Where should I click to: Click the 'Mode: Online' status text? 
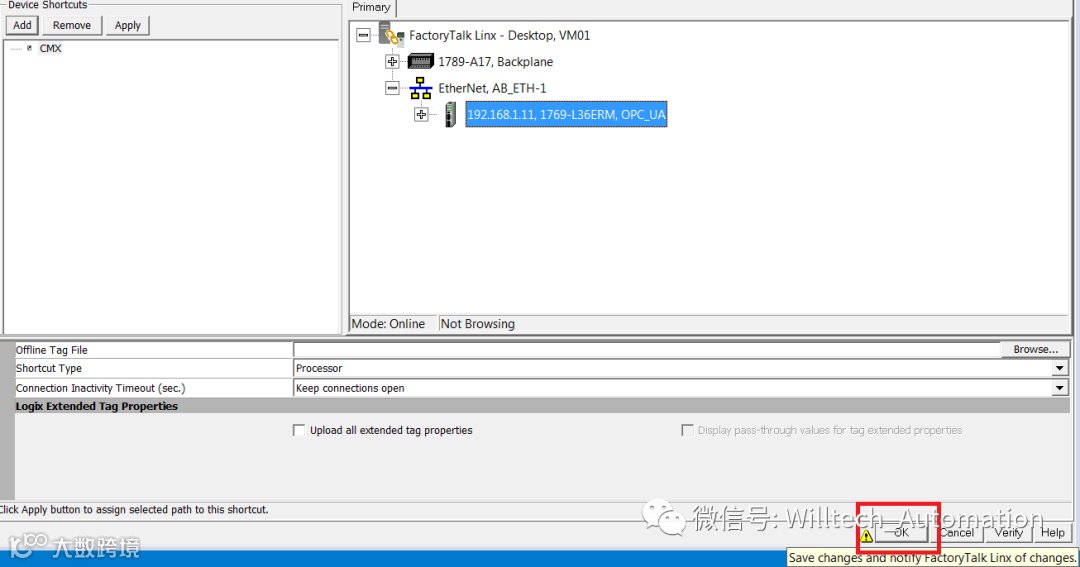(x=388, y=324)
